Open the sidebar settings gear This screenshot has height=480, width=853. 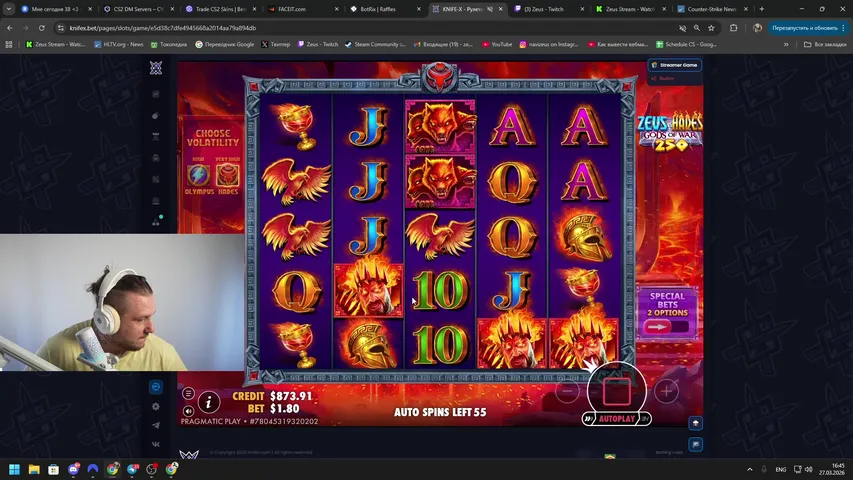[156, 407]
